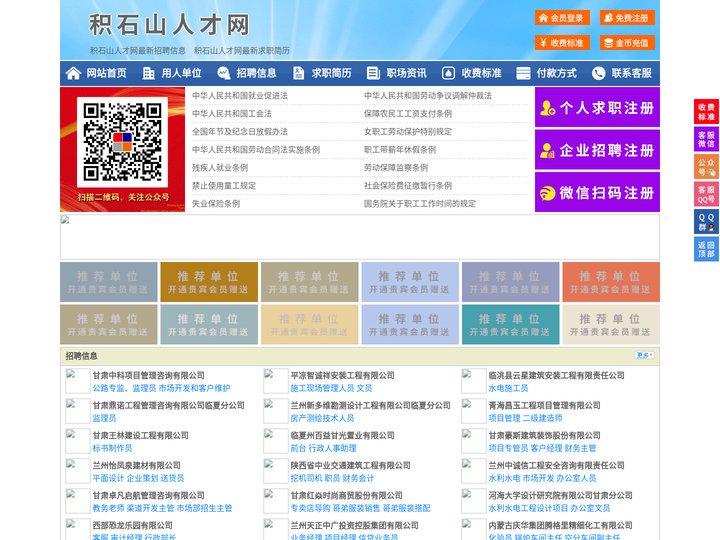Viewport: 720px width, 540px height.
Task: Click the teal 推荐单位 tile
Action: pyautogui.click(x=511, y=324)
